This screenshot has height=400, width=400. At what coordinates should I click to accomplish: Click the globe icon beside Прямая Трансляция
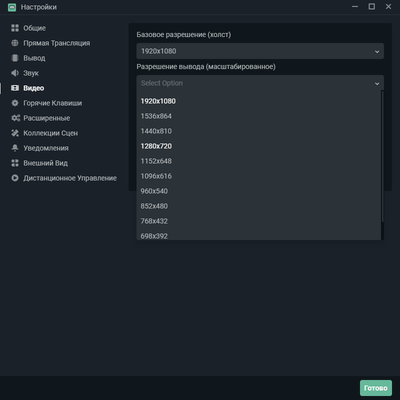pyautogui.click(x=15, y=43)
